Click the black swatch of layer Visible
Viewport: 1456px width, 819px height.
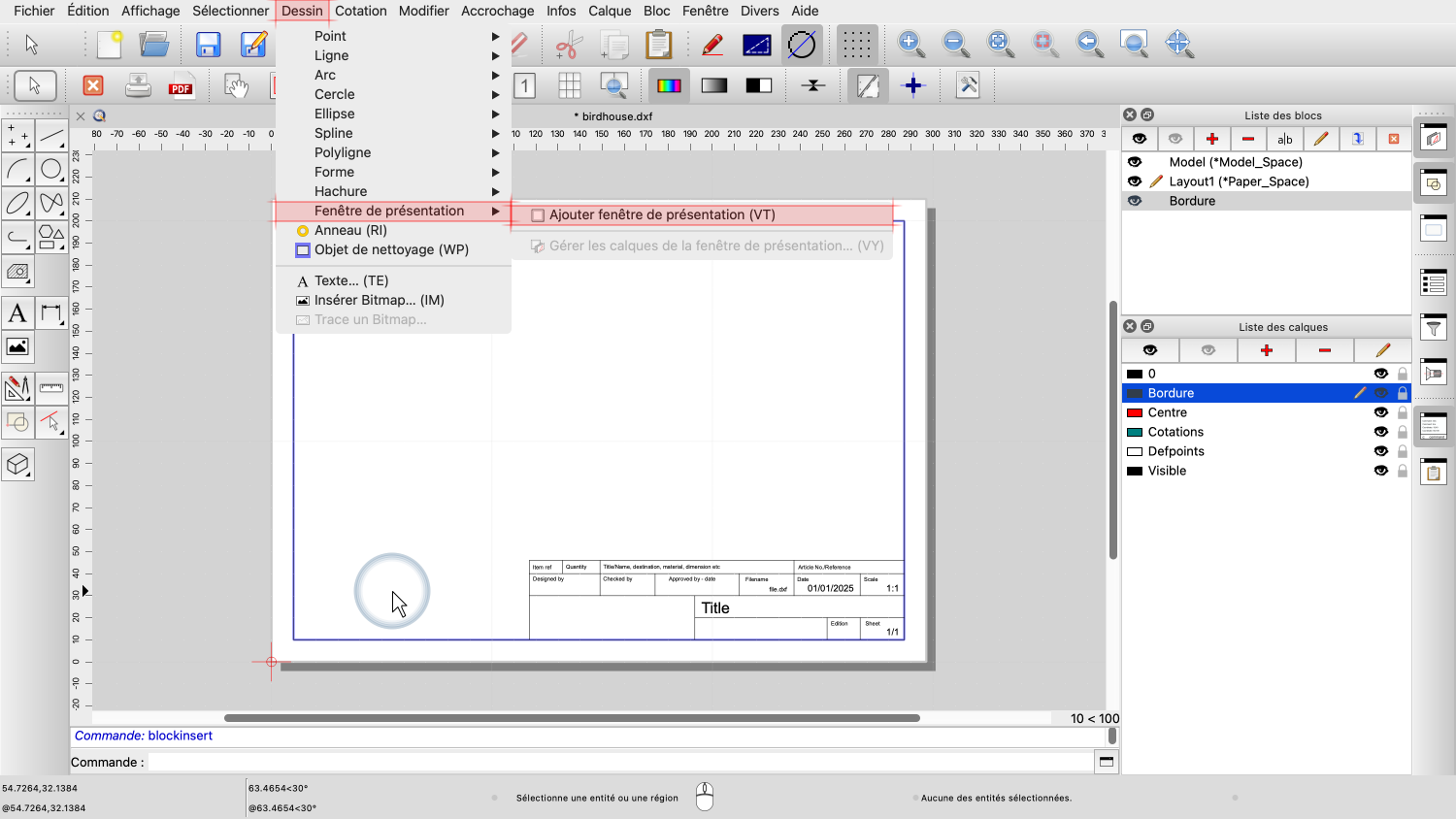point(1134,471)
